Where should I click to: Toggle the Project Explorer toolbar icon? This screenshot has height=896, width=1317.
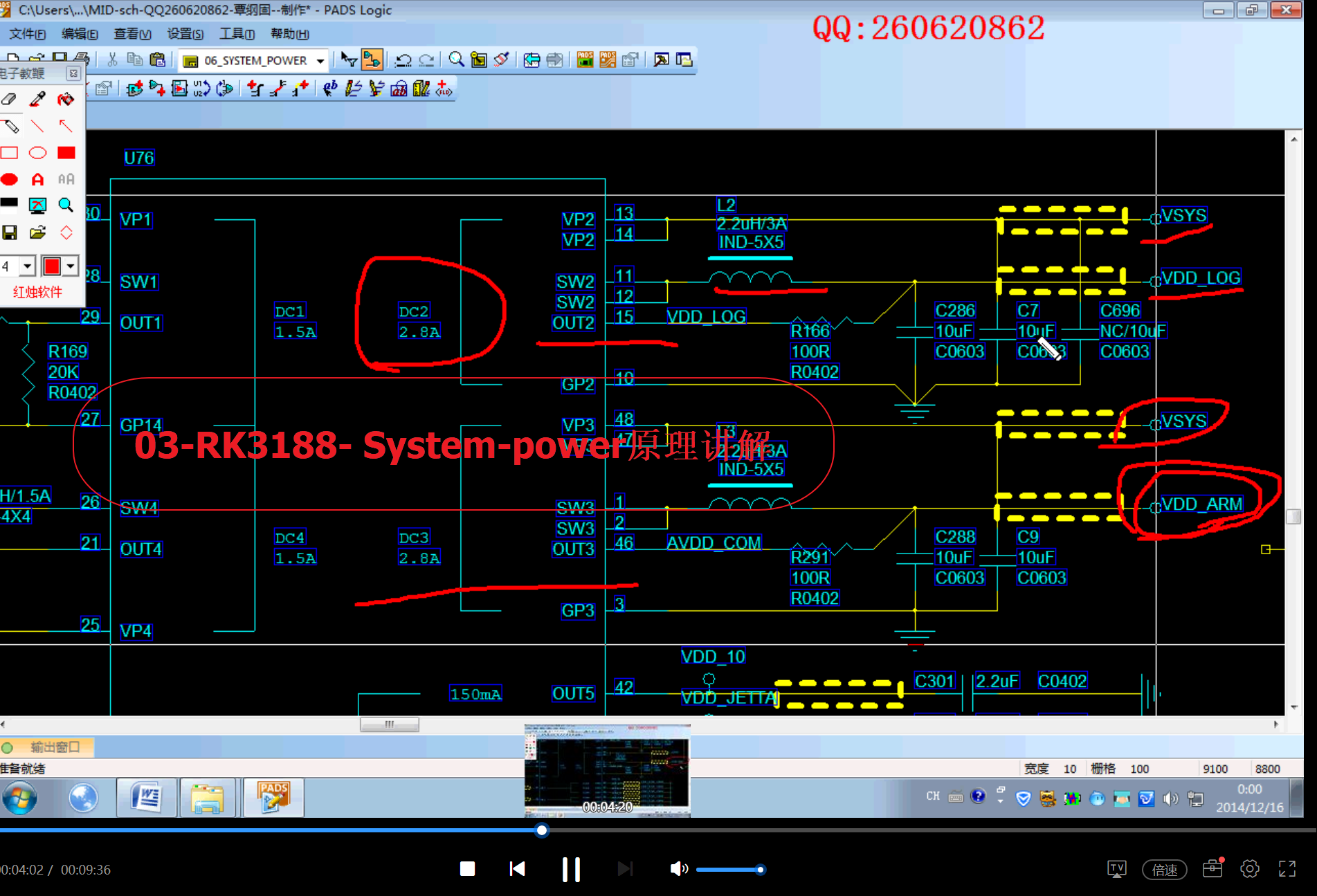(684, 60)
